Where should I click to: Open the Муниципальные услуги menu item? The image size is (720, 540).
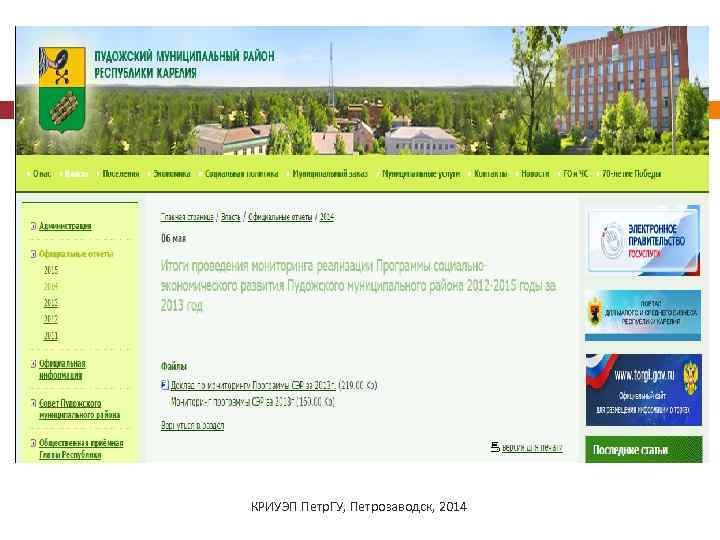coord(421,174)
